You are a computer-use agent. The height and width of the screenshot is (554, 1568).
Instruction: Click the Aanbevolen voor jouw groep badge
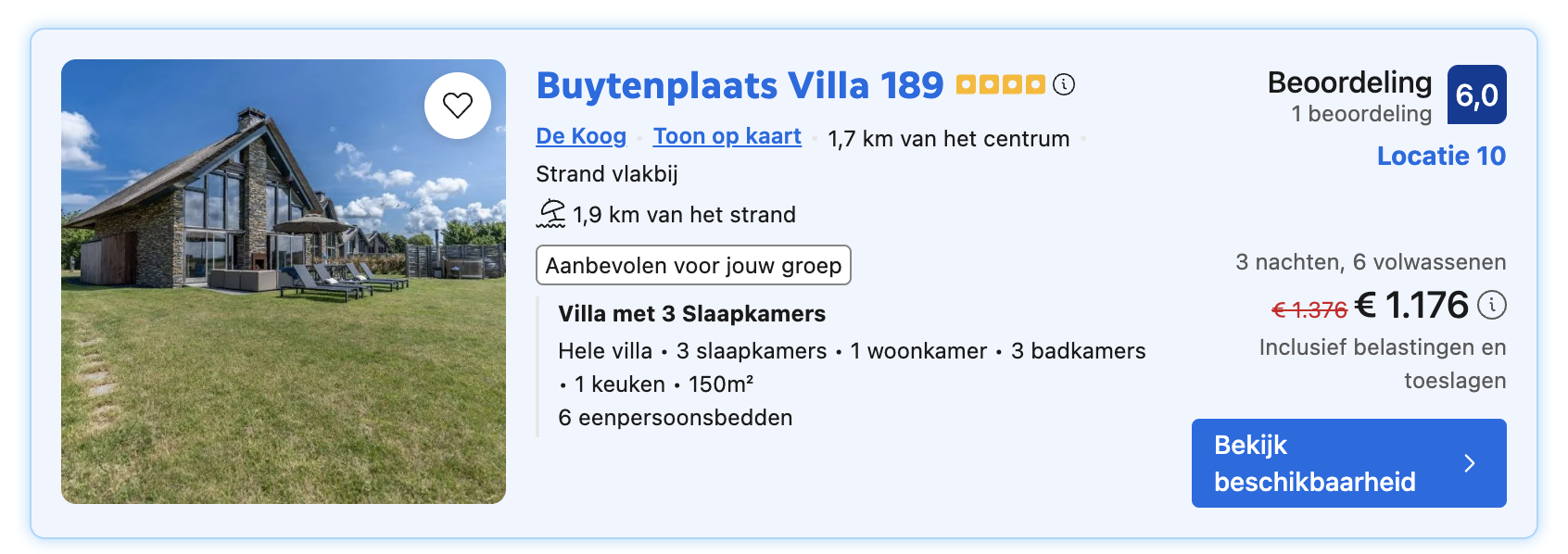[693, 265]
